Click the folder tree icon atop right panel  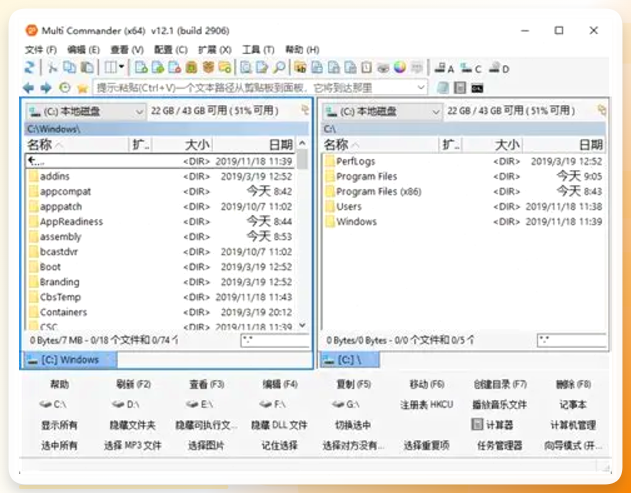click(602, 109)
